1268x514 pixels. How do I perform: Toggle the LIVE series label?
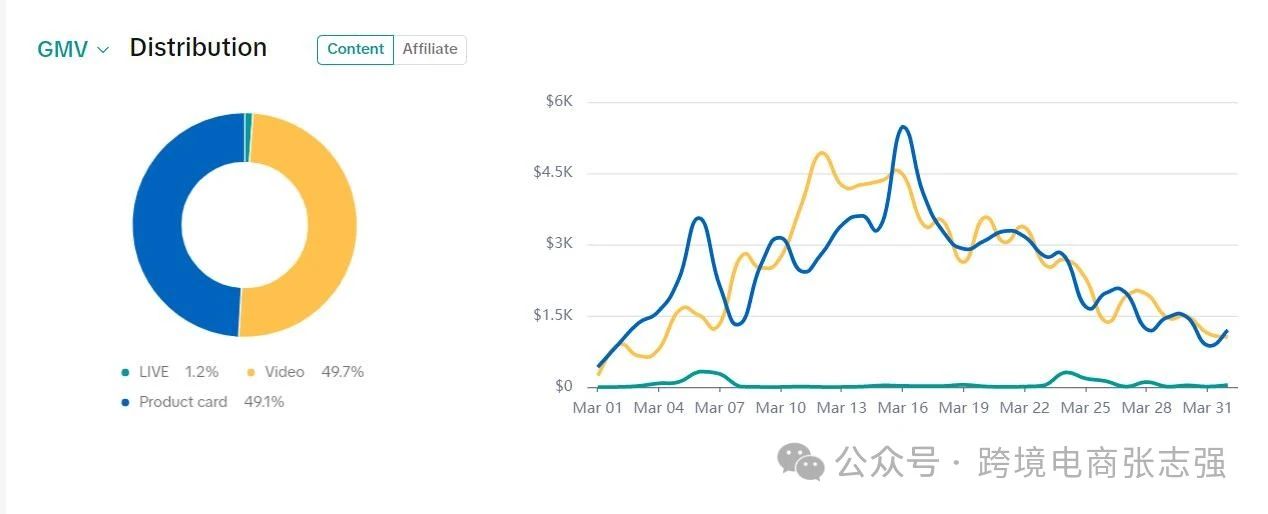pos(154,372)
